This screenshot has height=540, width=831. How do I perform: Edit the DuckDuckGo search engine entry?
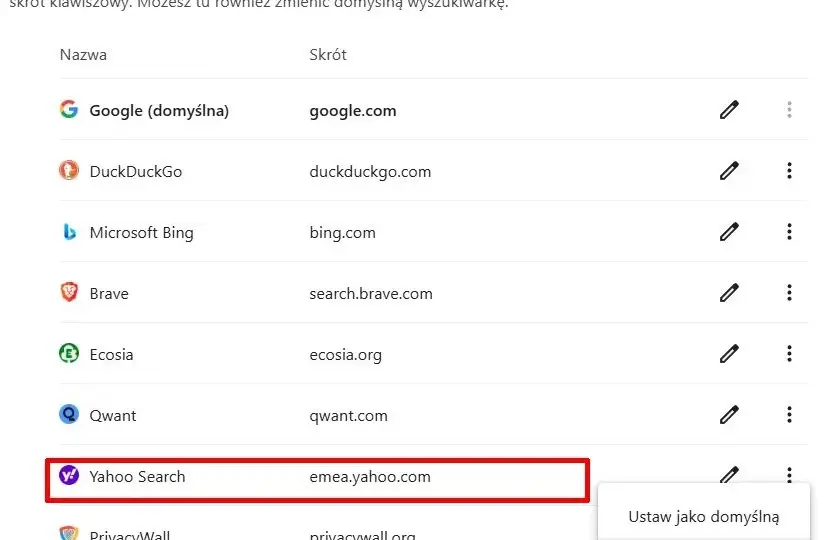click(729, 171)
